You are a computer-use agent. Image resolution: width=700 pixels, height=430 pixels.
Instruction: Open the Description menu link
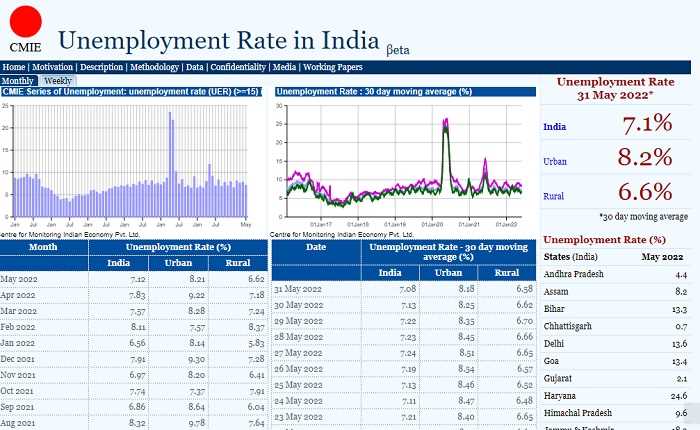point(102,67)
